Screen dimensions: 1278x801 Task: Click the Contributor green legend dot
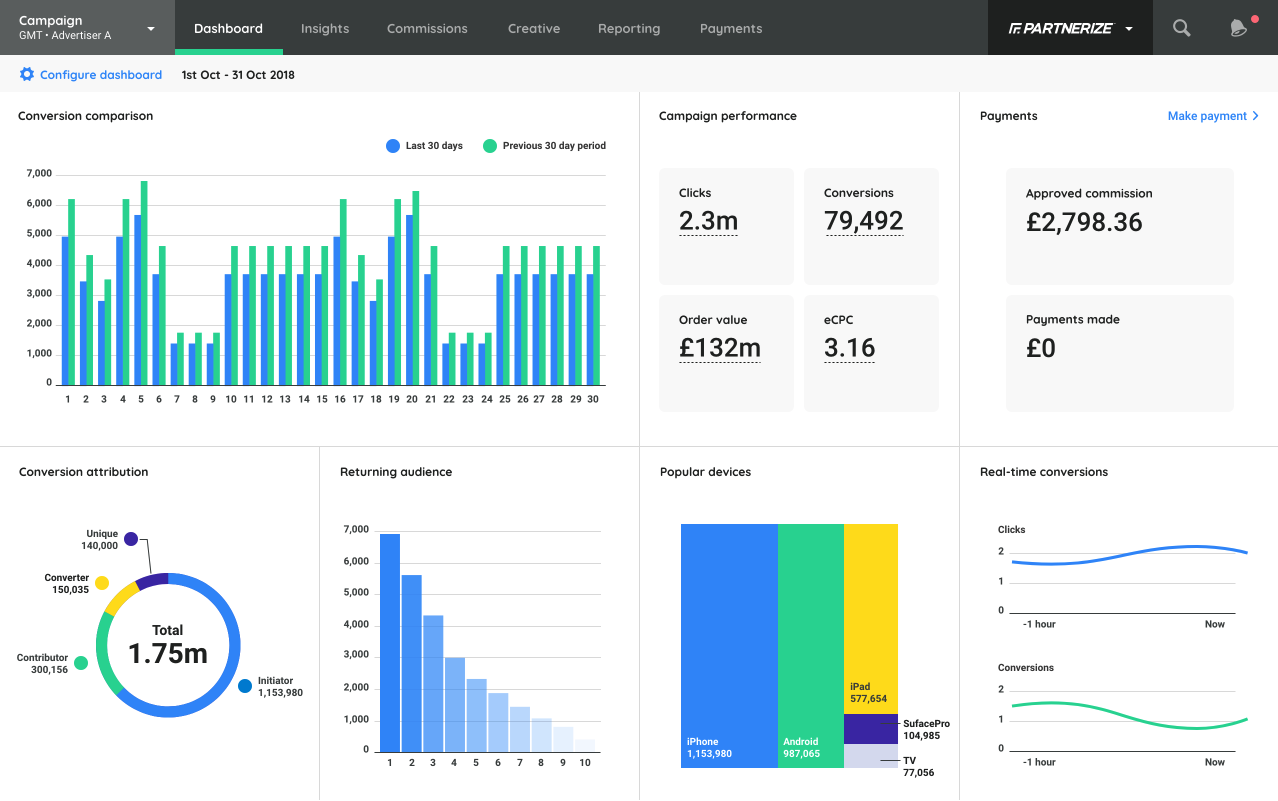pos(81,663)
